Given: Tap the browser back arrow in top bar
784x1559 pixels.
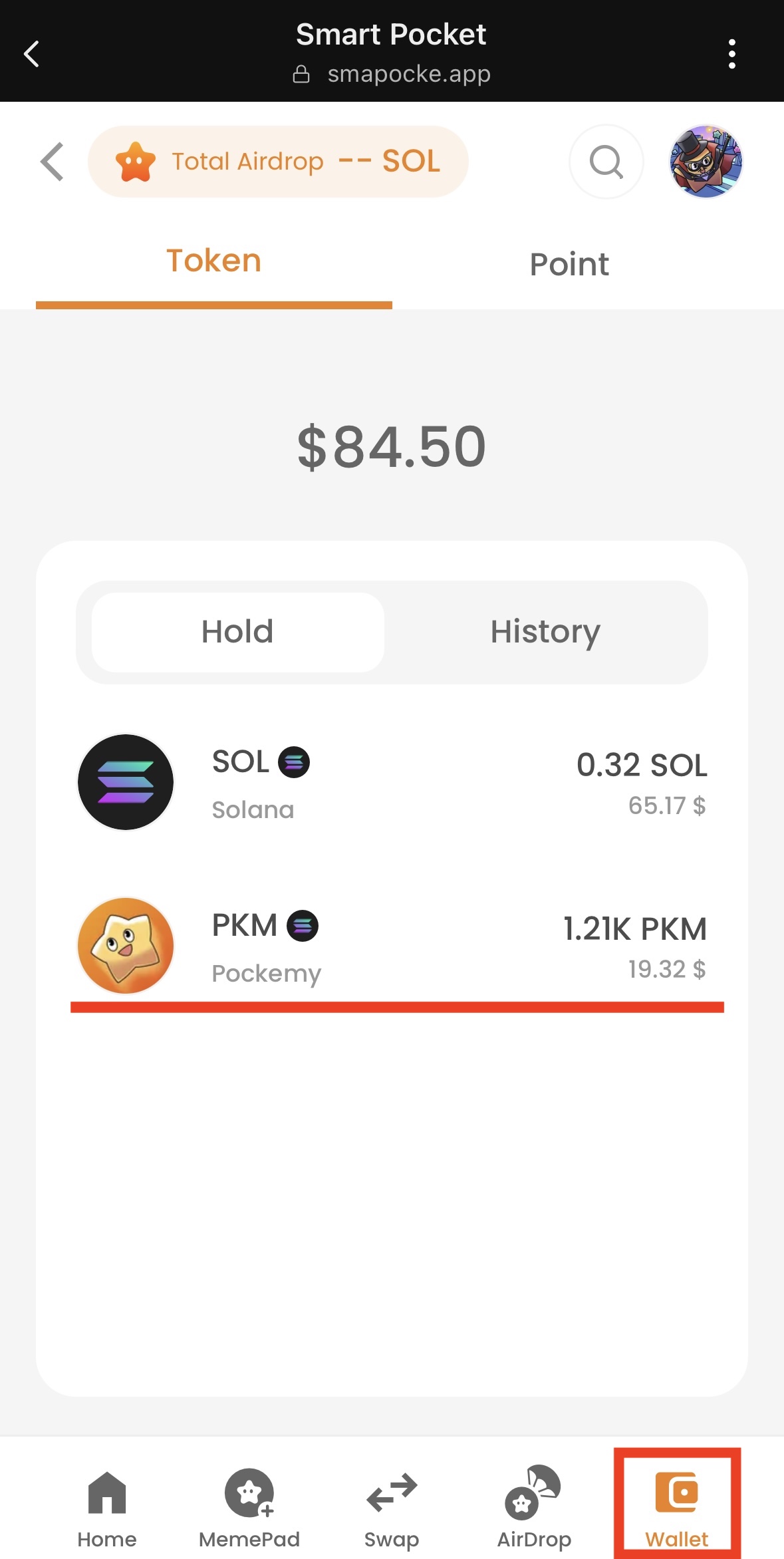Looking at the screenshot, I should 31,54.
